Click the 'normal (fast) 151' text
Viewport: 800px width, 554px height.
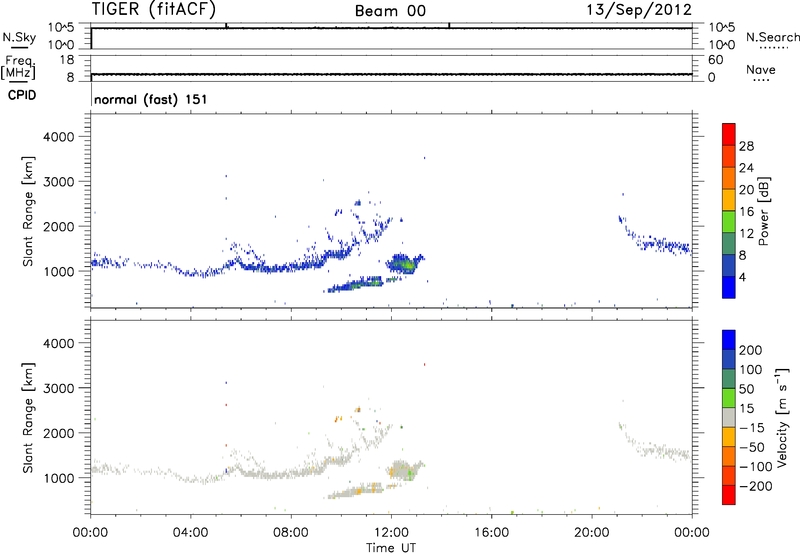(x=151, y=99)
